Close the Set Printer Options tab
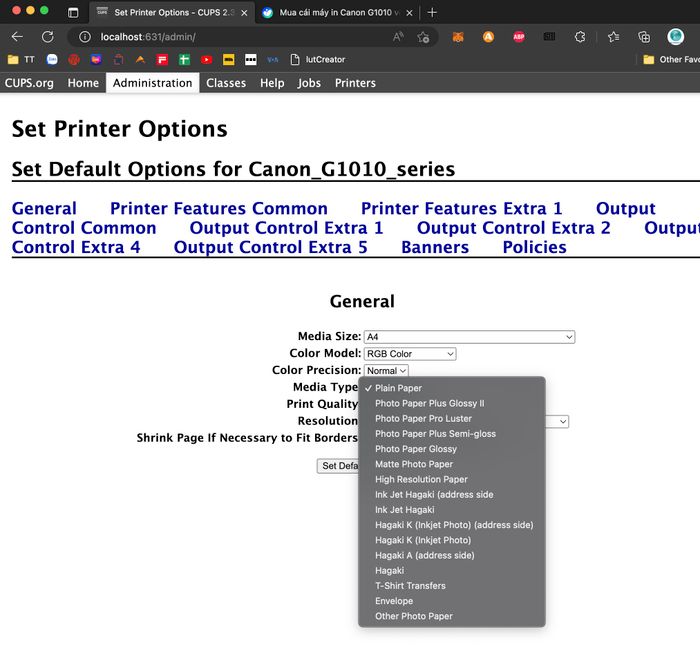The width and height of the screenshot is (700, 654). click(x=244, y=13)
